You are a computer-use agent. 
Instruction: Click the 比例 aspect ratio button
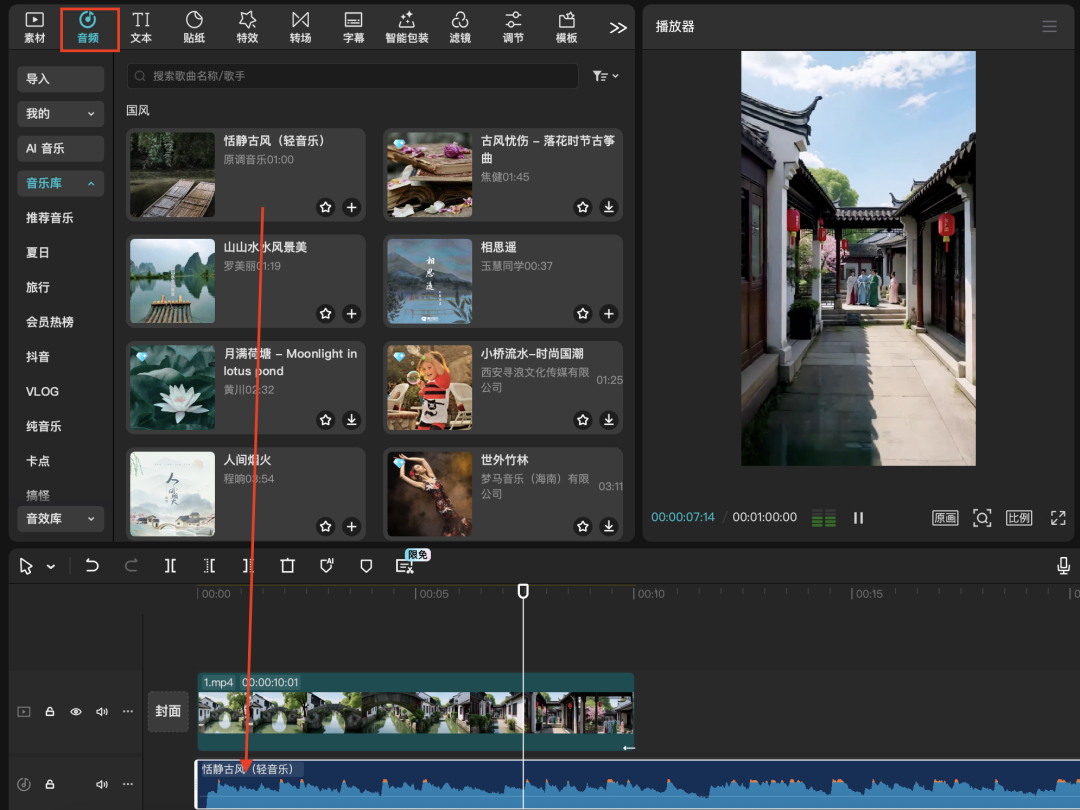[1018, 518]
